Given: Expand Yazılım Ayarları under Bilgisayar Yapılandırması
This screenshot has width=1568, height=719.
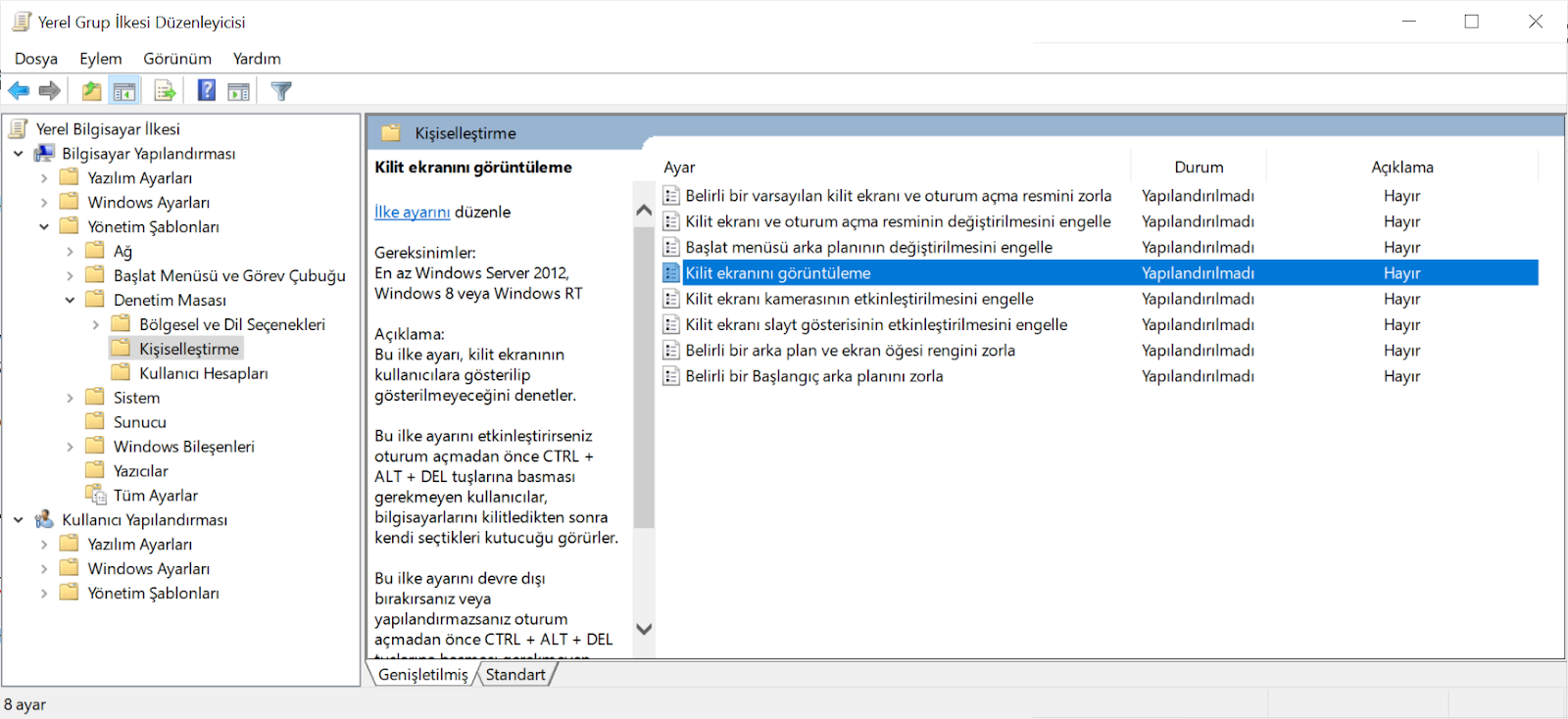Looking at the screenshot, I should pyautogui.click(x=44, y=177).
